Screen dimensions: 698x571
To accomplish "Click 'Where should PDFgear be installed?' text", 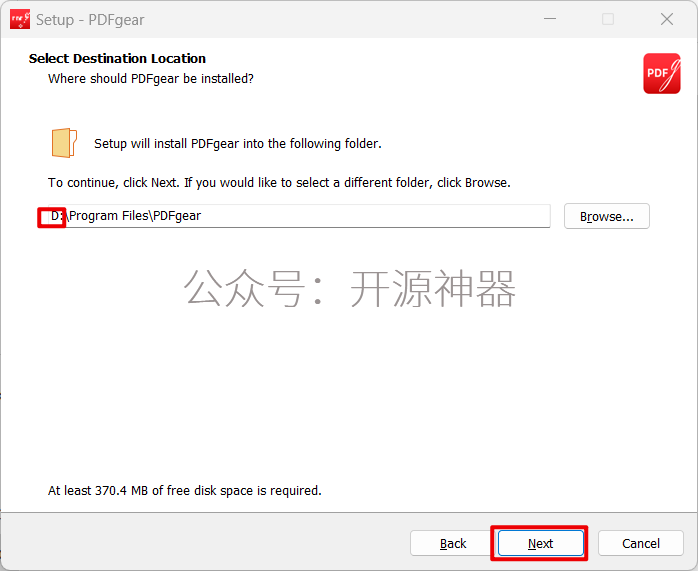I will (151, 79).
